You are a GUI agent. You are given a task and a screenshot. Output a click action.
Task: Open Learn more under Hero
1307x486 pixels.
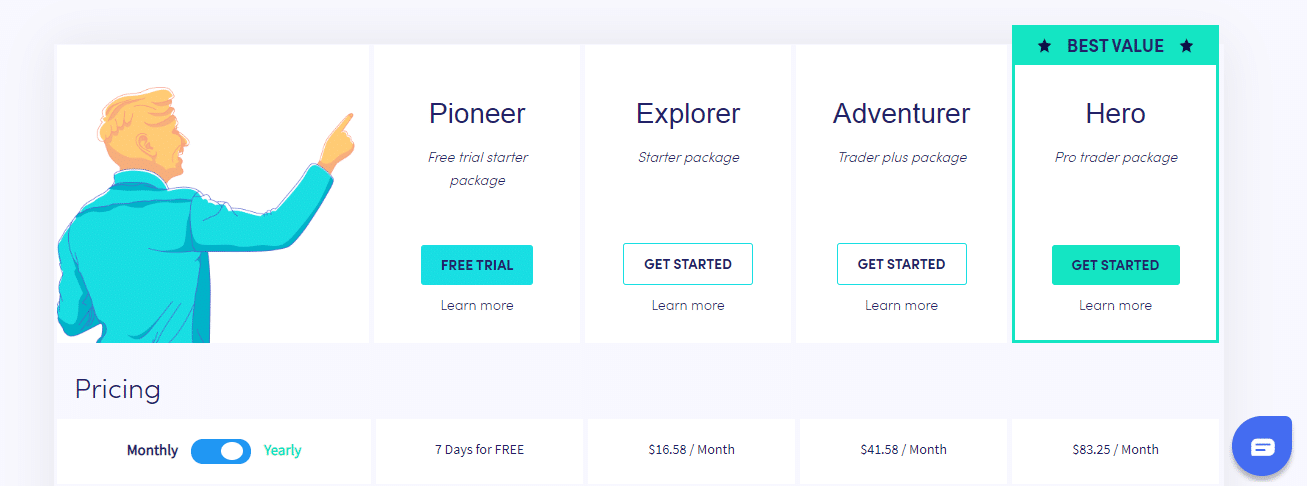(1116, 305)
